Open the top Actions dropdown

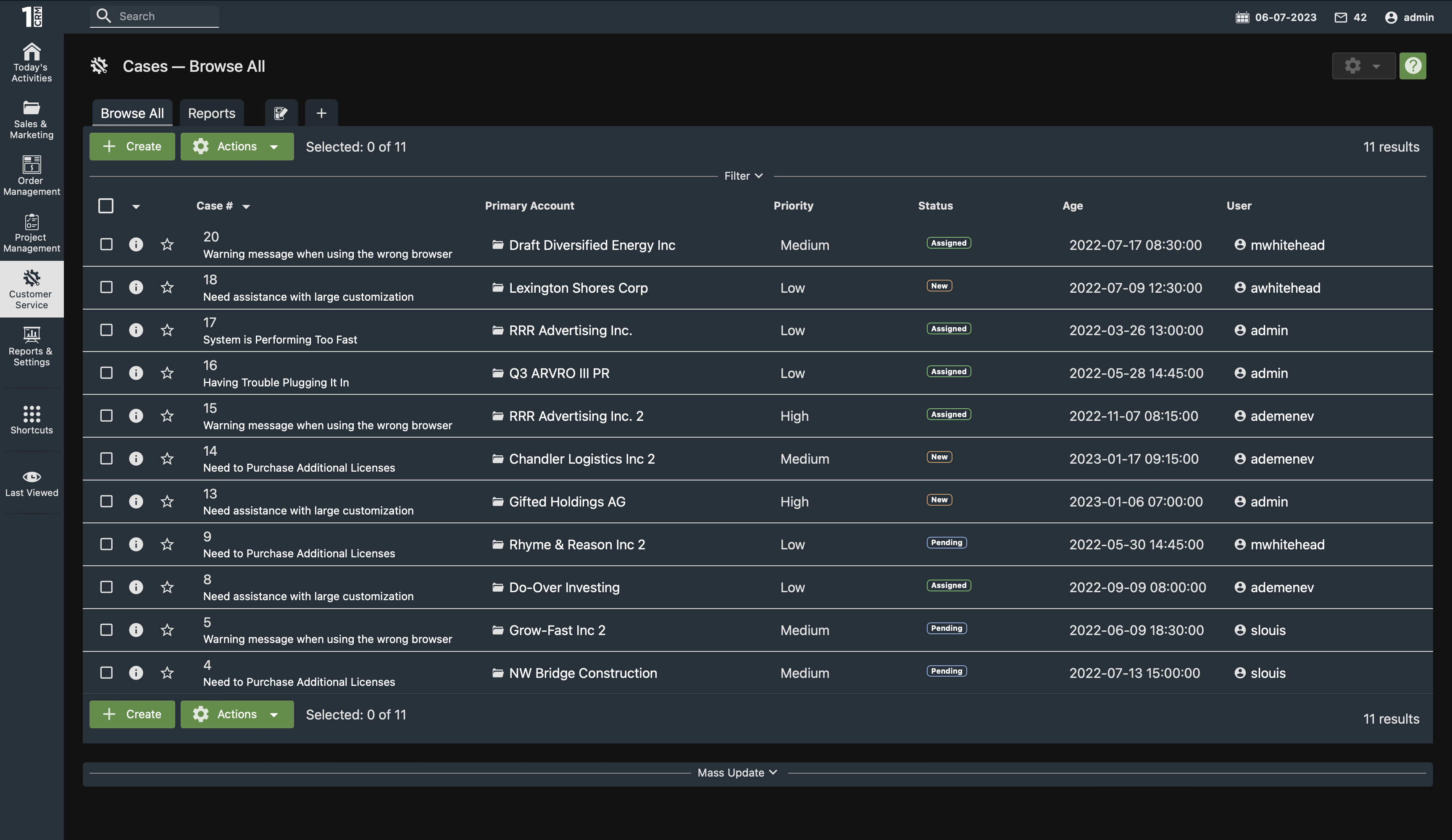pos(237,146)
